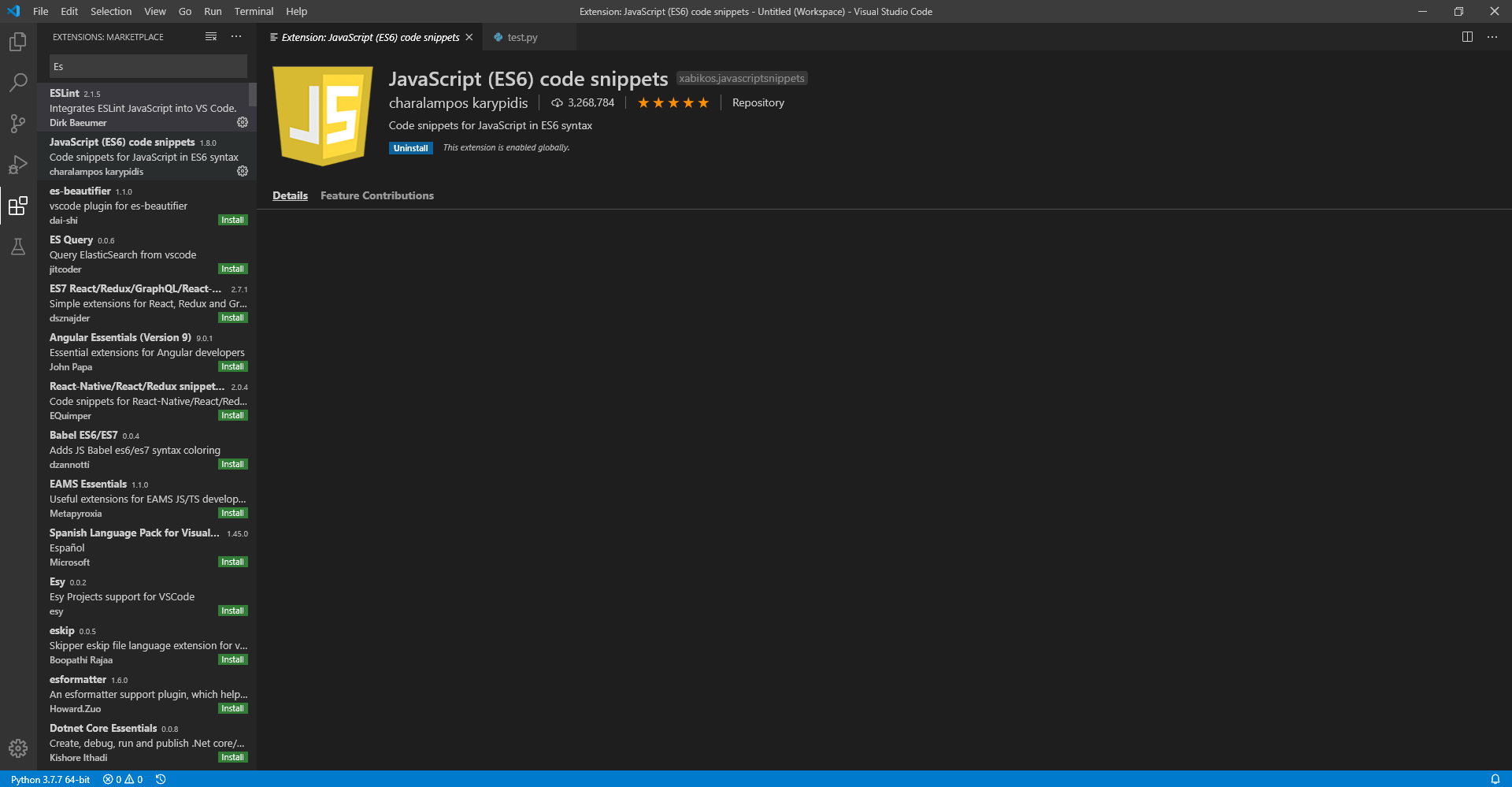
Task: Open the Search view icon
Action: 17,83
